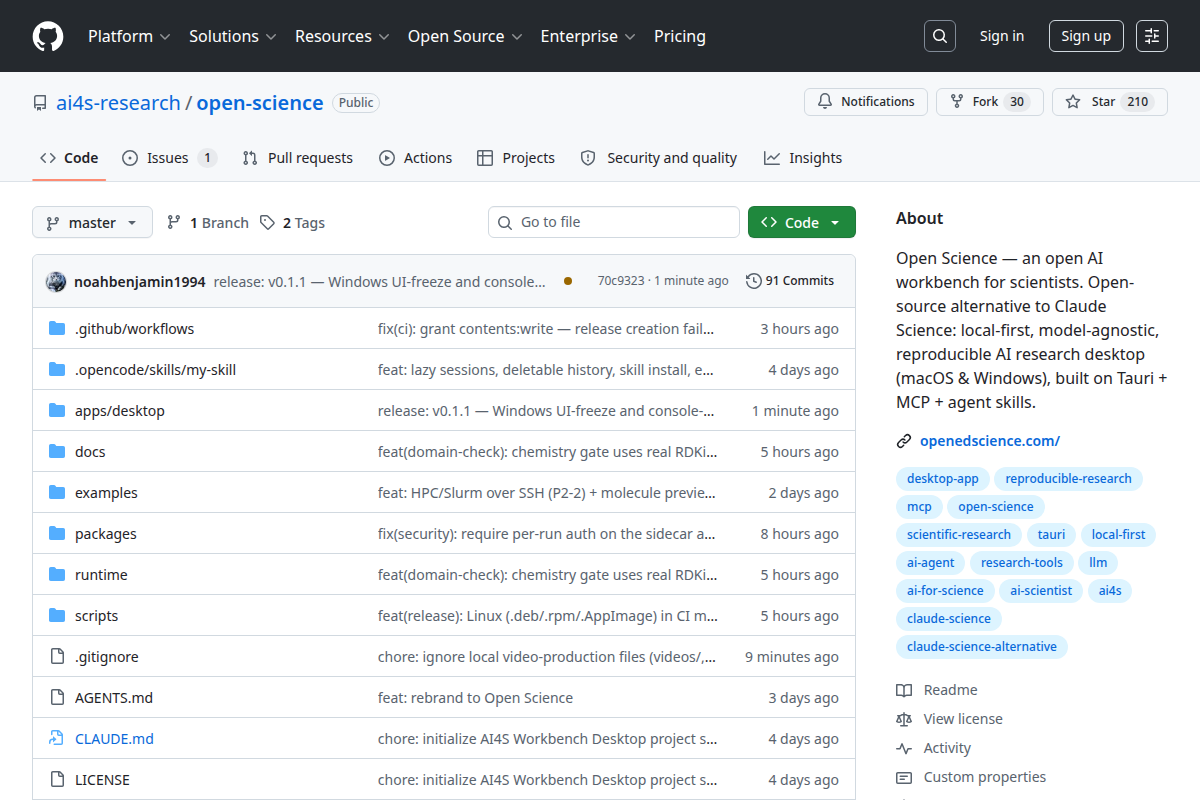Click the folder icon for scripts
The width and height of the screenshot is (1200, 800).
(x=57, y=616)
